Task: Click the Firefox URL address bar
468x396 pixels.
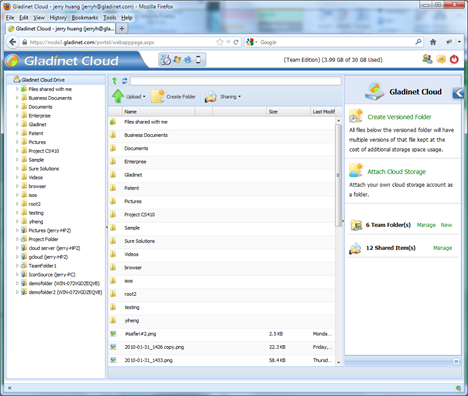Action: point(122,42)
